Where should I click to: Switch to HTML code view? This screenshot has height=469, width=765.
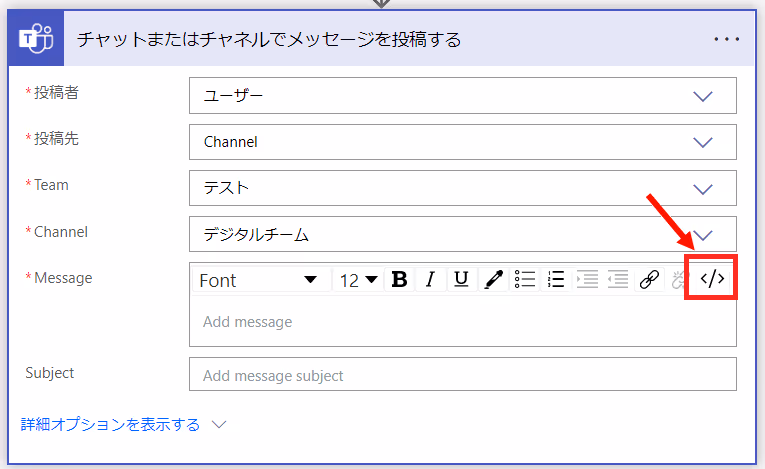pyautogui.click(x=712, y=279)
